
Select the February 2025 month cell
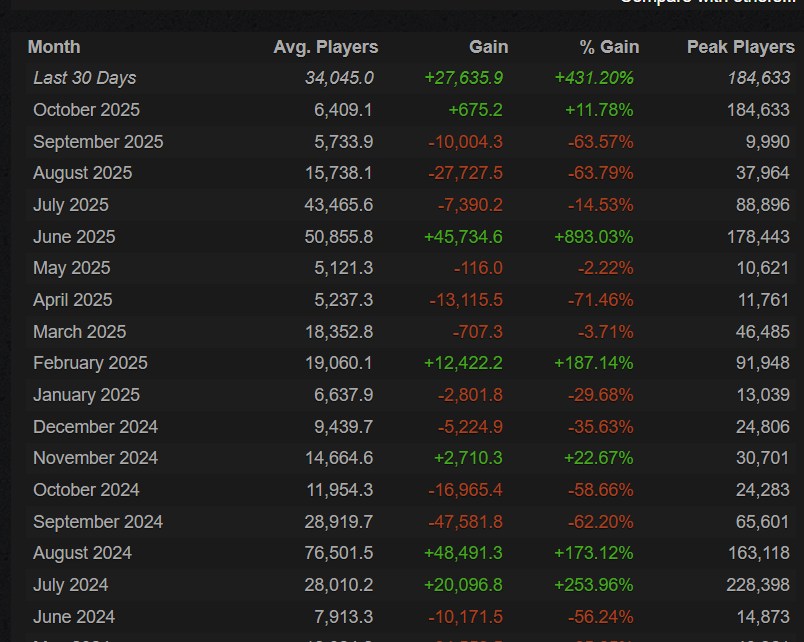pyautogui.click(x=90, y=363)
